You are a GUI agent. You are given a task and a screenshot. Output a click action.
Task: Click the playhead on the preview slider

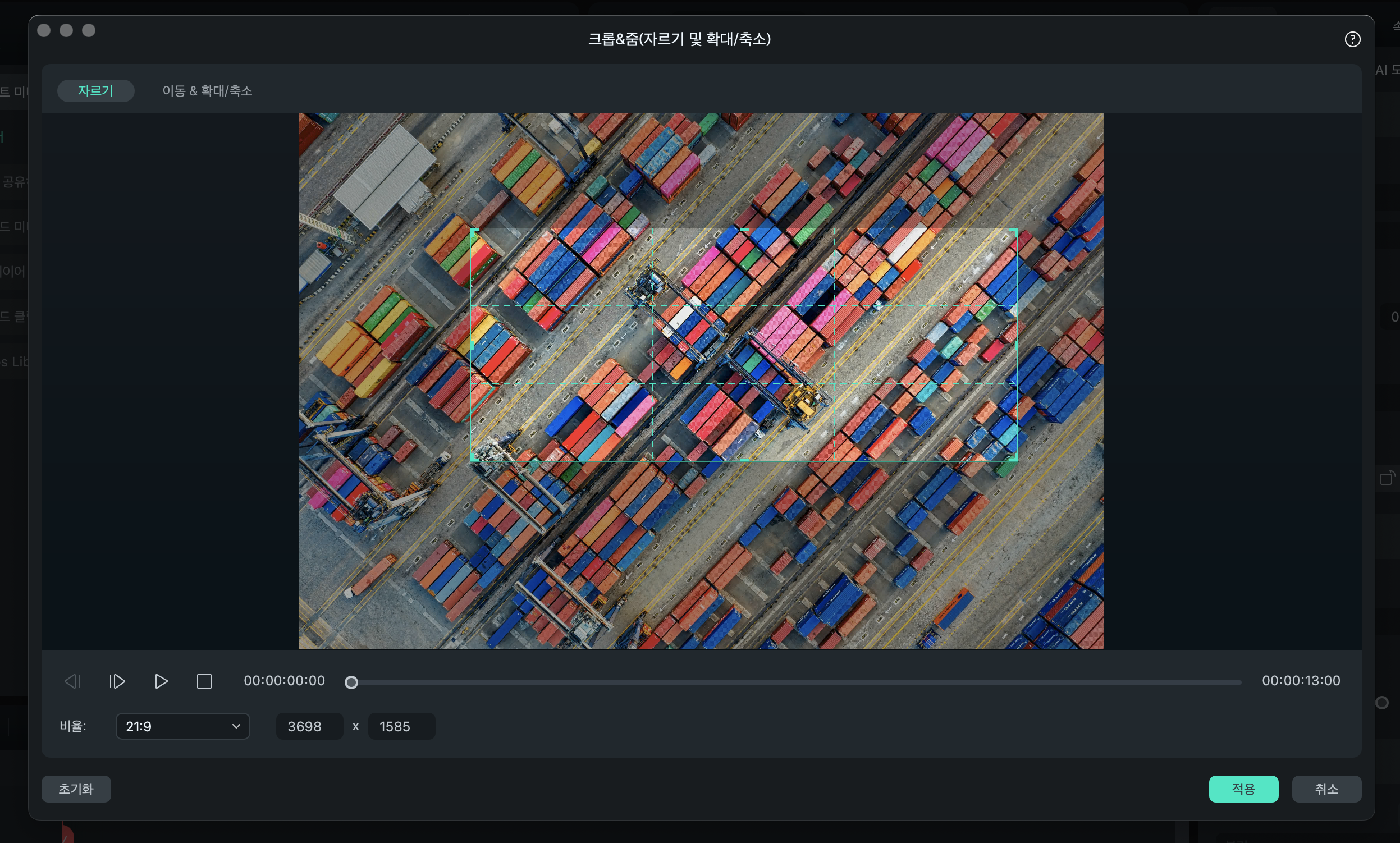351,682
